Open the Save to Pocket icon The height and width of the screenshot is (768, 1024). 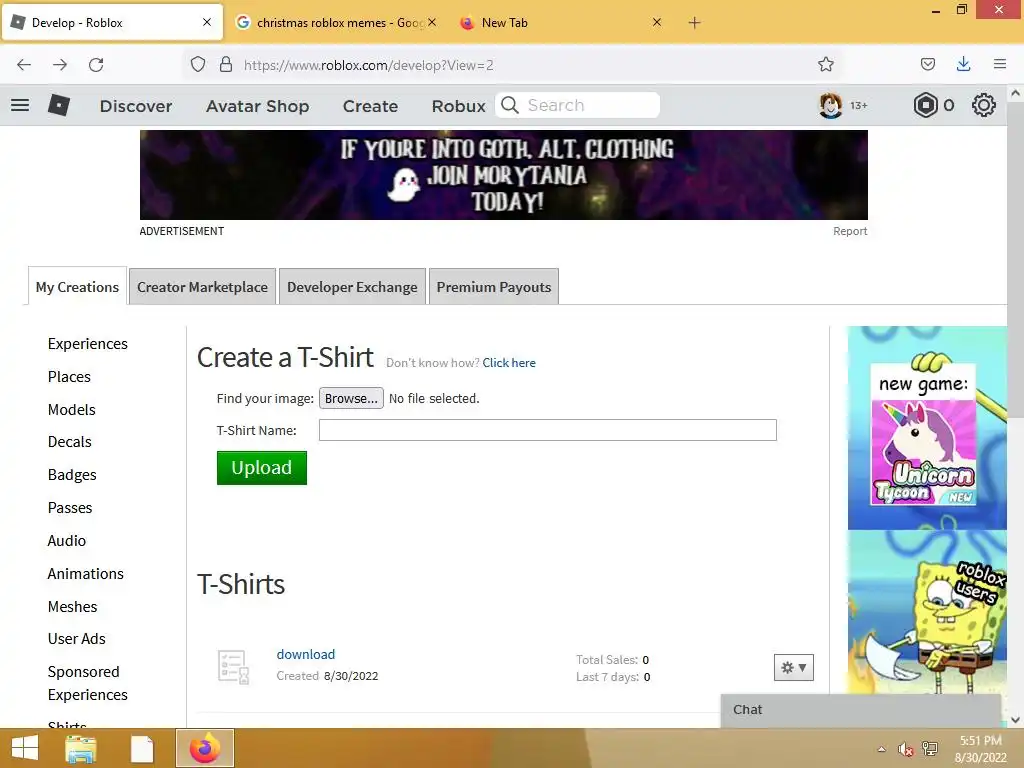point(927,64)
